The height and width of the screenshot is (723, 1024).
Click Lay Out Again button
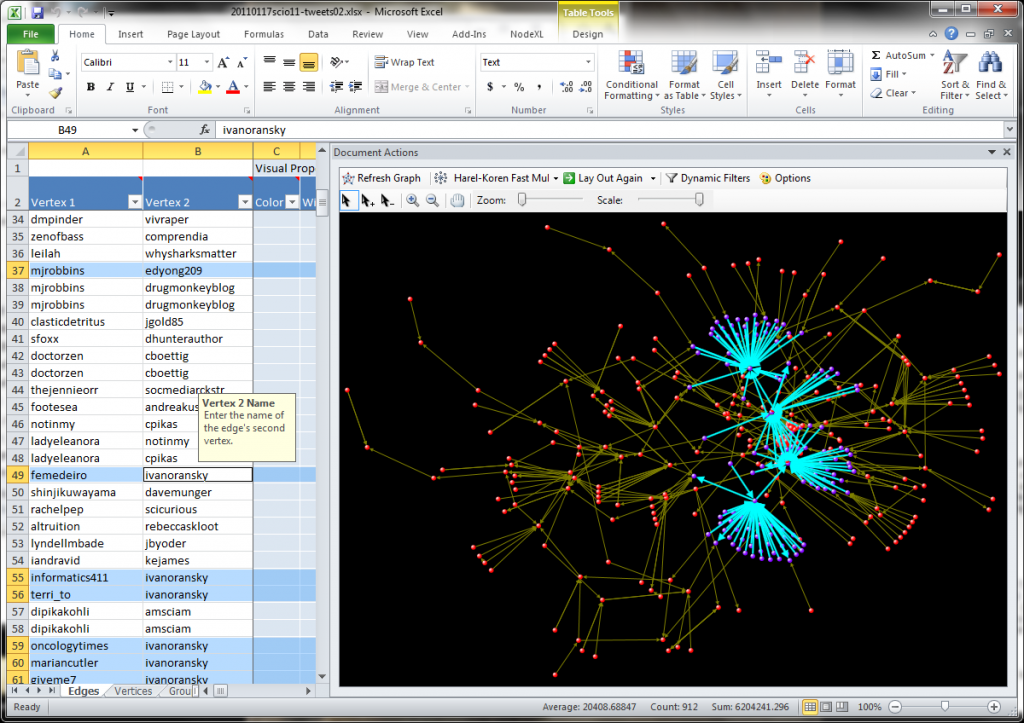click(603, 178)
